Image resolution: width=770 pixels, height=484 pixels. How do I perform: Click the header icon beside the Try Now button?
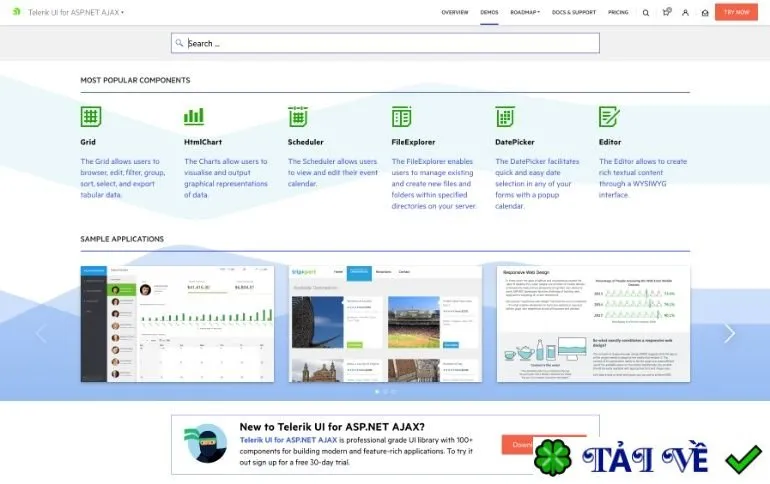pyautogui.click(x=705, y=13)
